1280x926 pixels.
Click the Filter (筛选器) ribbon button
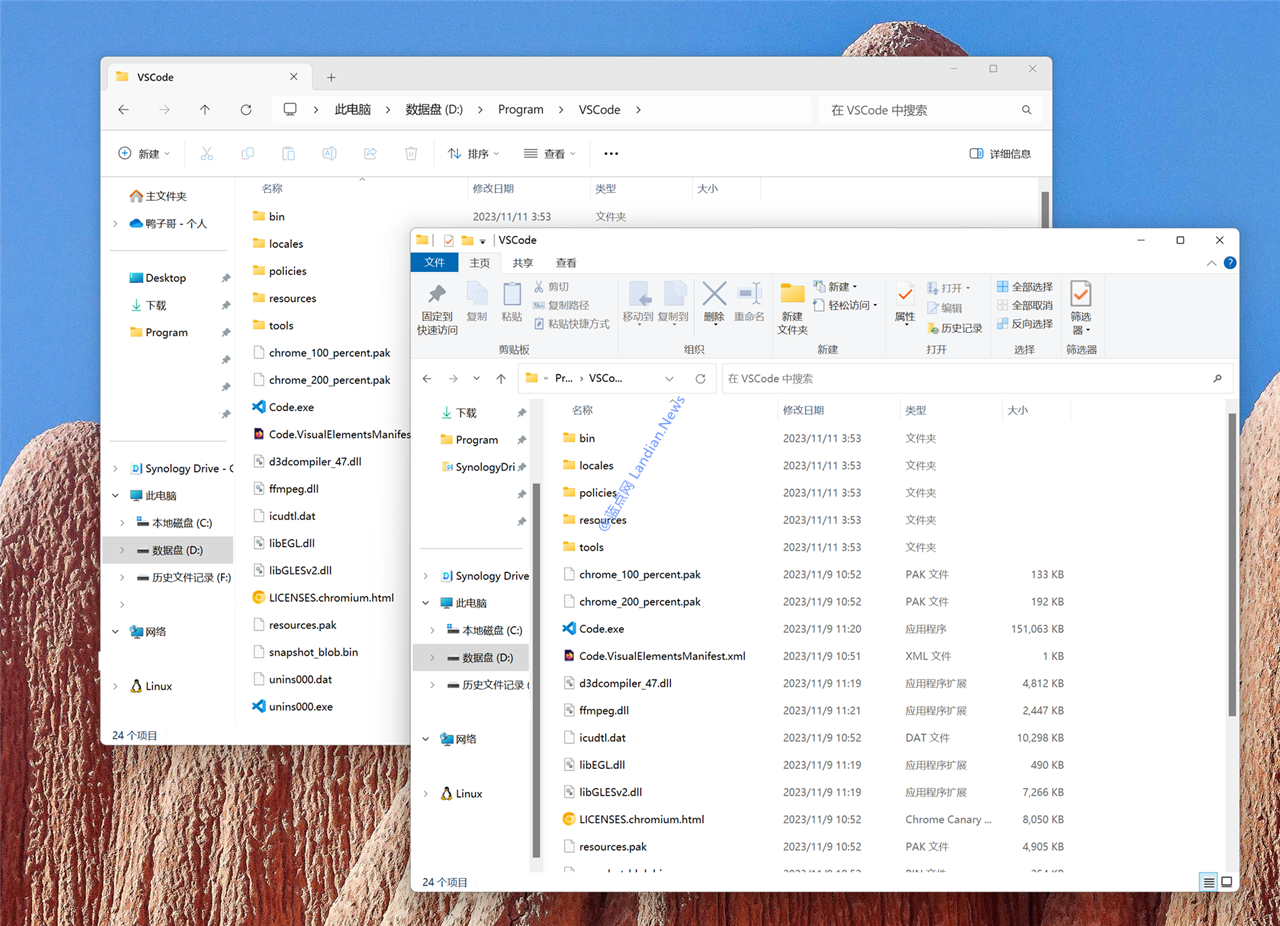click(1081, 308)
